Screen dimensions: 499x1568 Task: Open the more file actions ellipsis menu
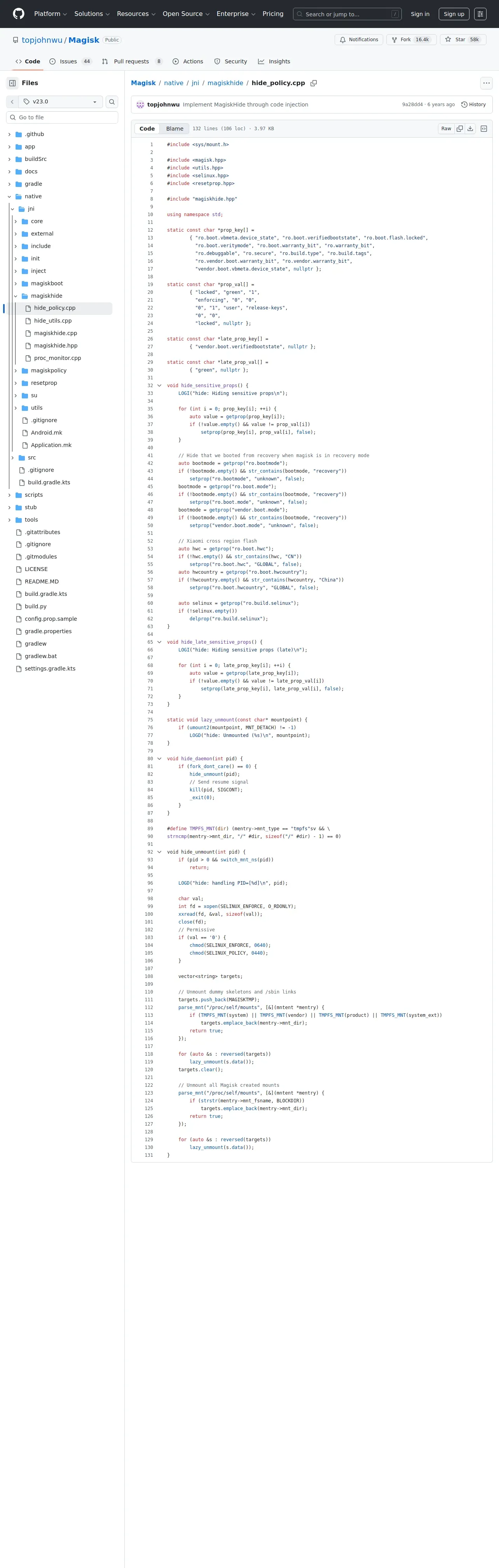point(486,83)
